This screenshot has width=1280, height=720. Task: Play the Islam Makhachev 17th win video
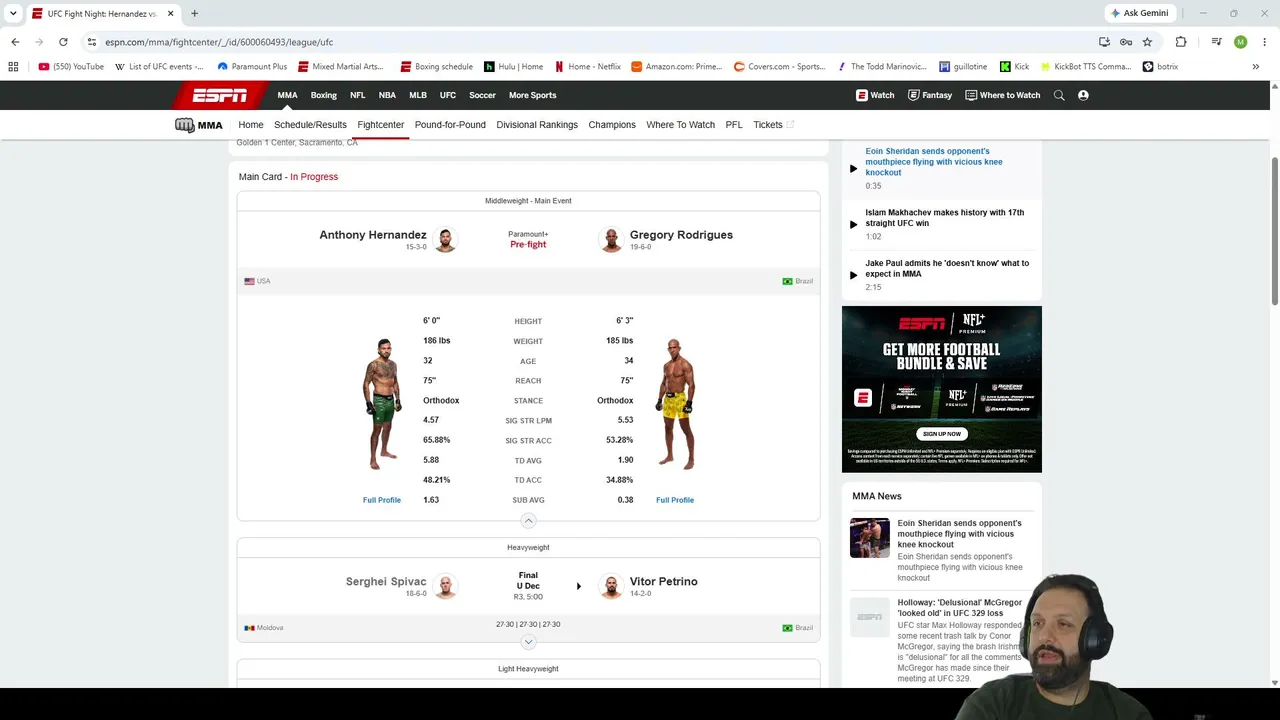(x=853, y=224)
